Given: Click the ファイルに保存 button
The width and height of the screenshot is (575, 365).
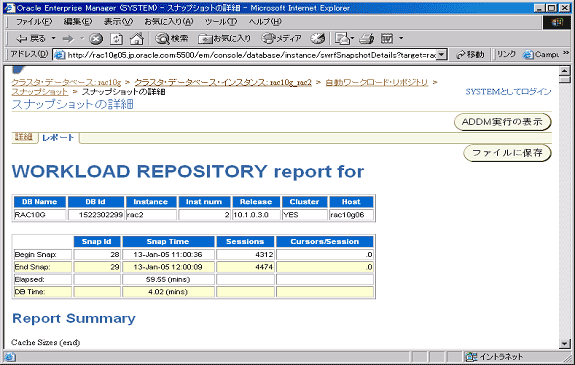Looking at the screenshot, I should (508, 153).
